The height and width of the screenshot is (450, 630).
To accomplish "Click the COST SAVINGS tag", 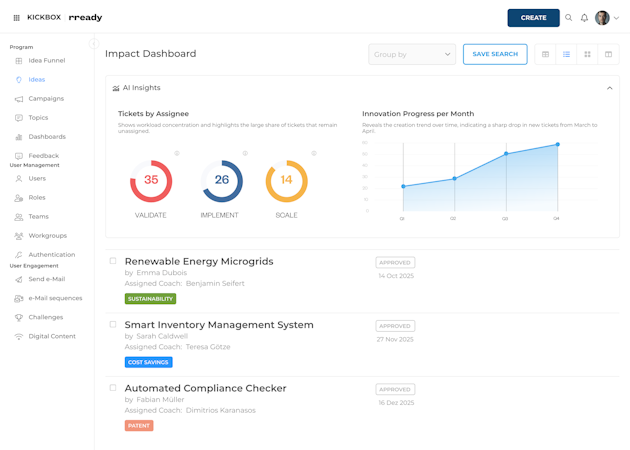I will [x=148, y=362].
